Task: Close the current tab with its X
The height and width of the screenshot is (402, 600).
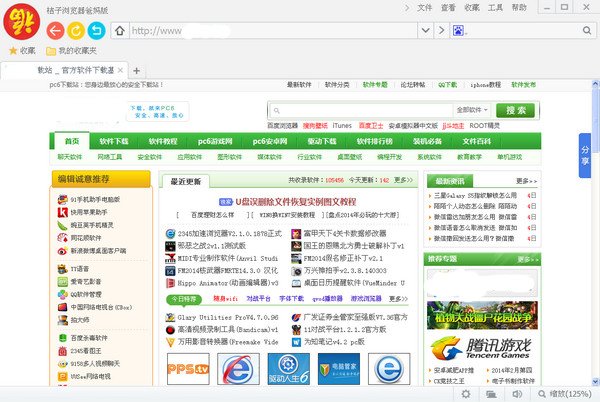Action: pos(120,70)
